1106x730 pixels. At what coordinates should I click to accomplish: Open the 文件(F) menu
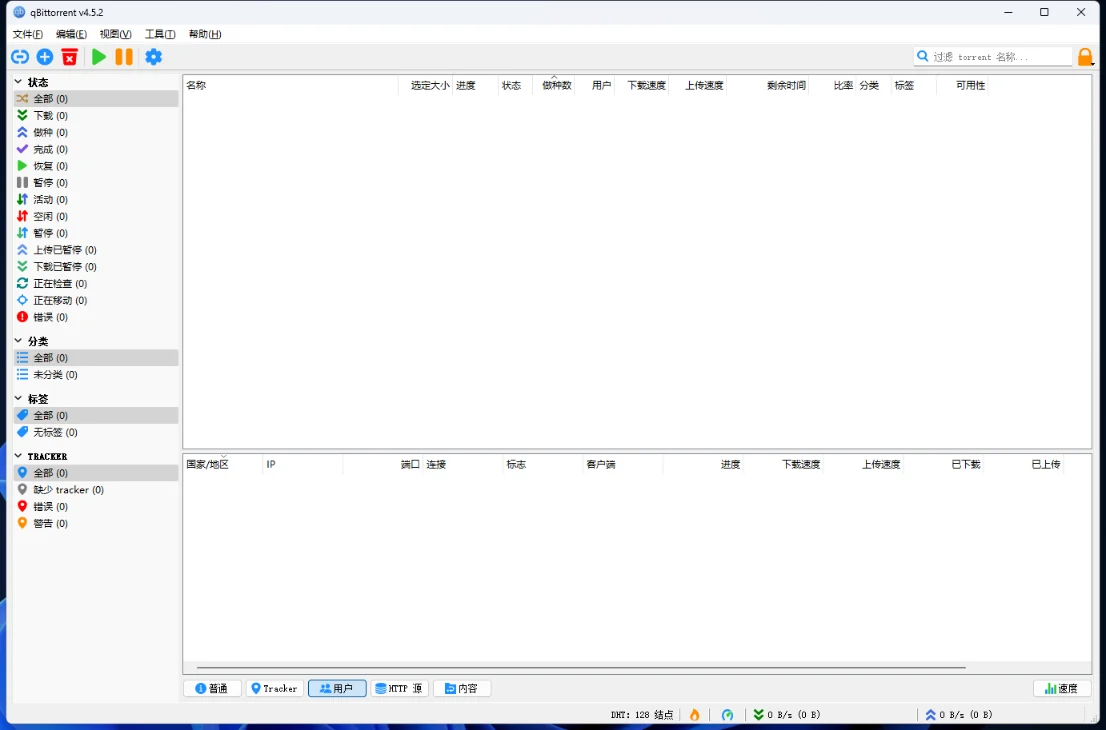coord(28,34)
